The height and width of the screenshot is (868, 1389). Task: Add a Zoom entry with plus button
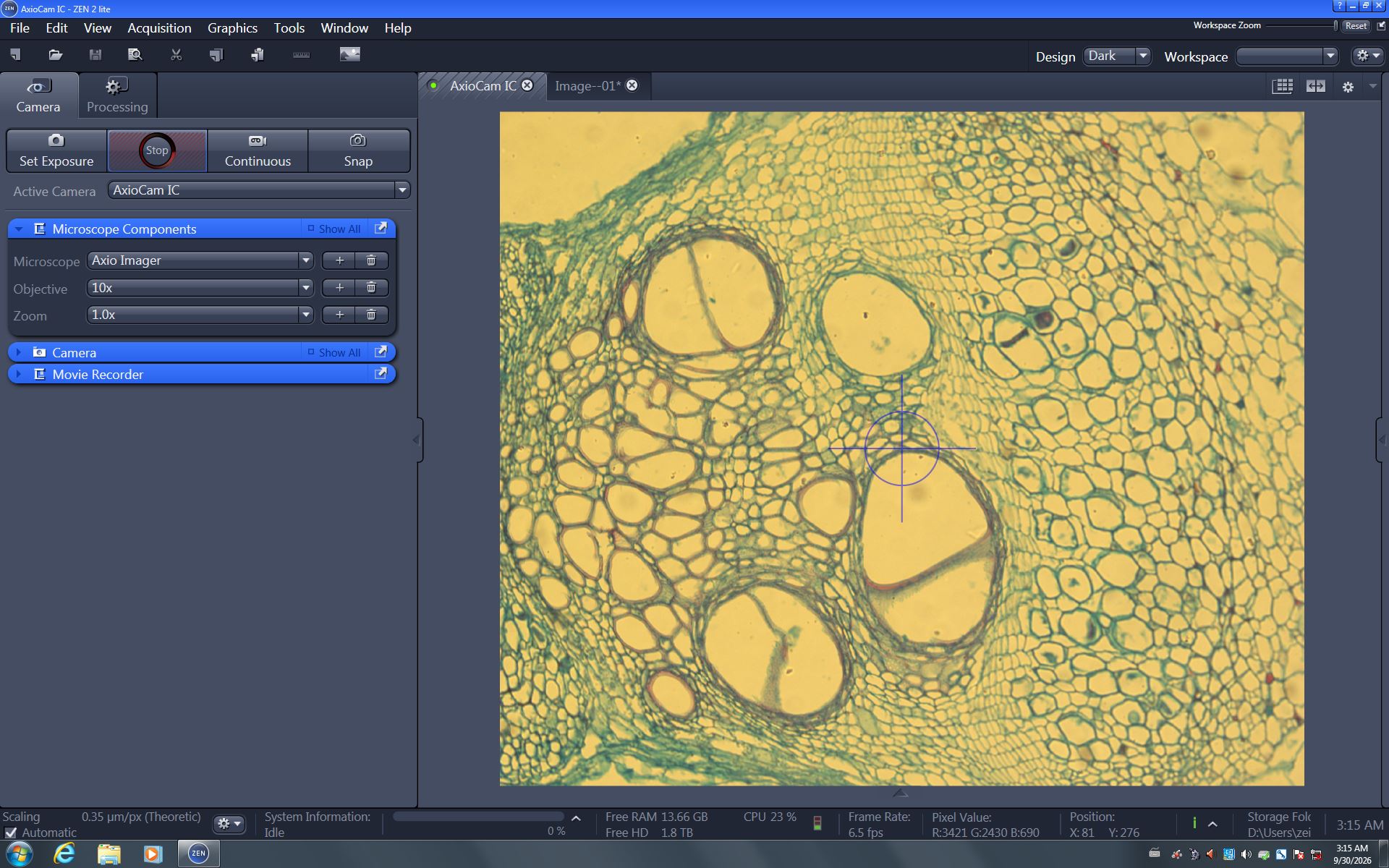point(339,315)
